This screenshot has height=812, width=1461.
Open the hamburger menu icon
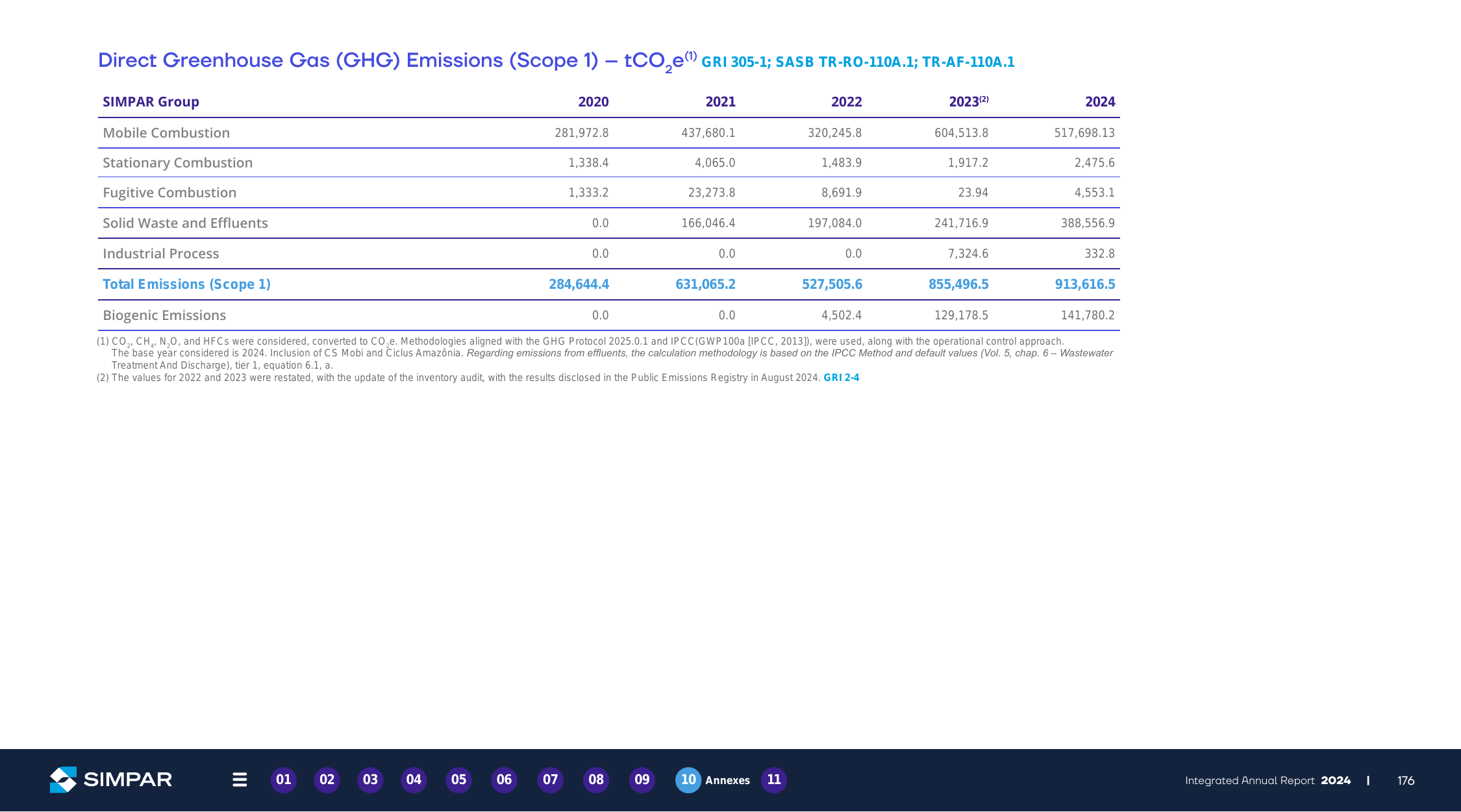[240, 780]
